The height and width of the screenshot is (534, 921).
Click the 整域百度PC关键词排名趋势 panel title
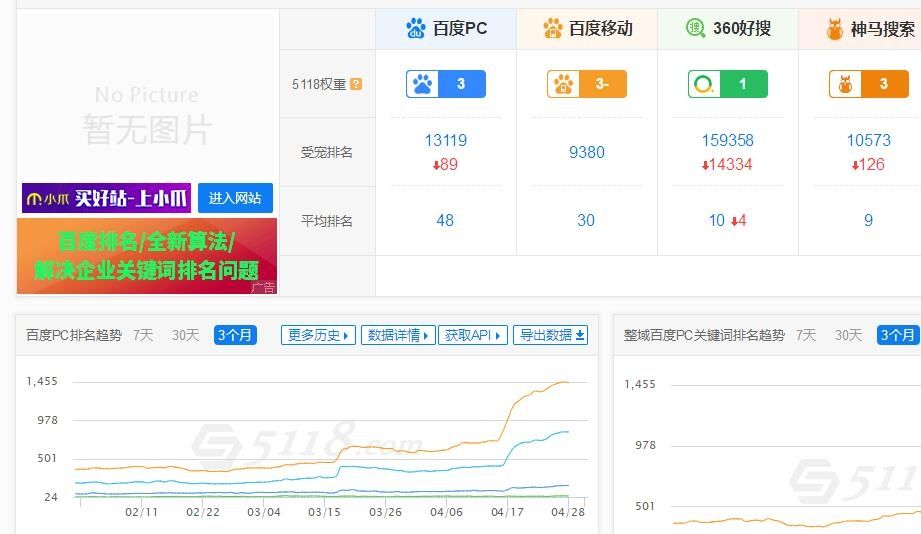click(x=704, y=335)
